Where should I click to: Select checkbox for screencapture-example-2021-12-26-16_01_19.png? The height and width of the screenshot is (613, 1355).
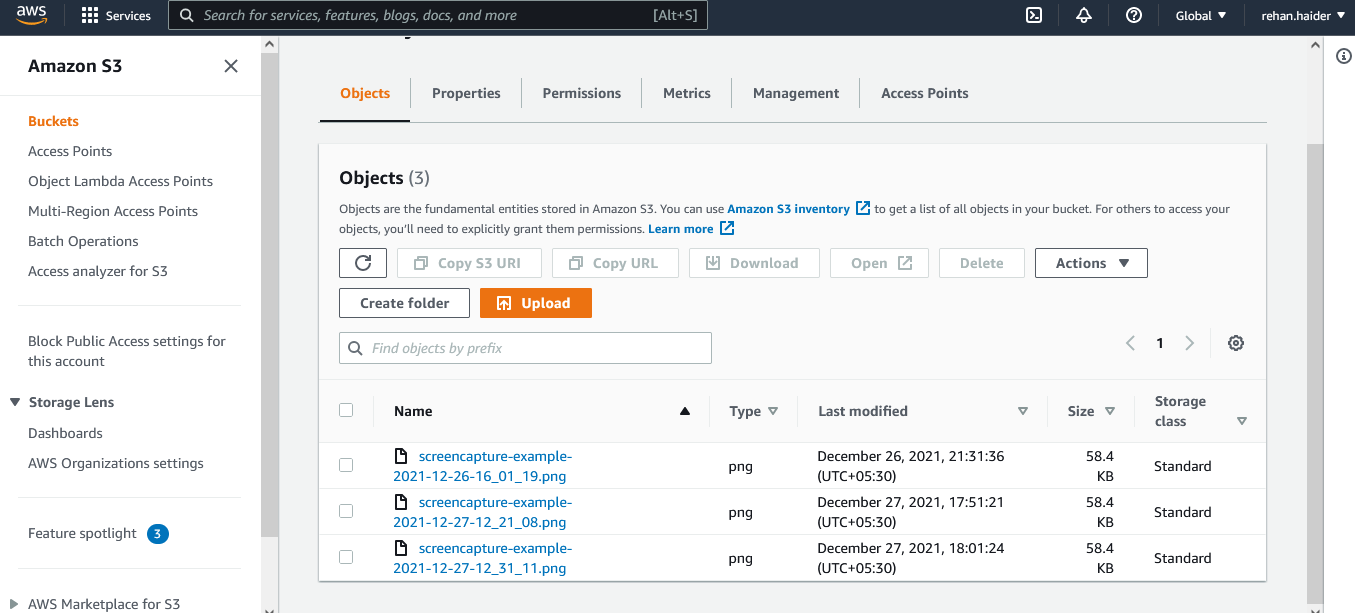point(346,465)
